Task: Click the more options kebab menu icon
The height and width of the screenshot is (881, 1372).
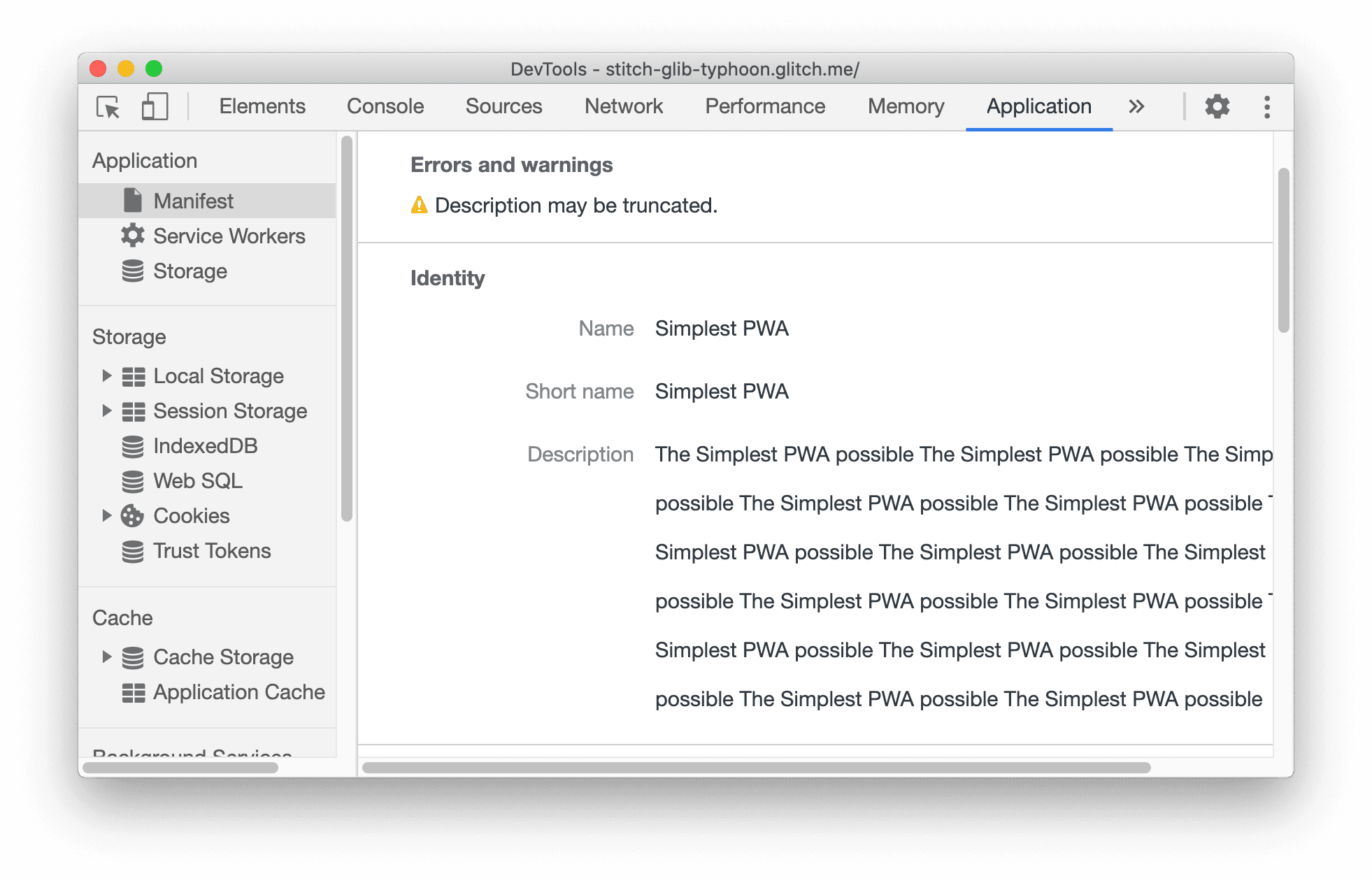Action: (1266, 107)
